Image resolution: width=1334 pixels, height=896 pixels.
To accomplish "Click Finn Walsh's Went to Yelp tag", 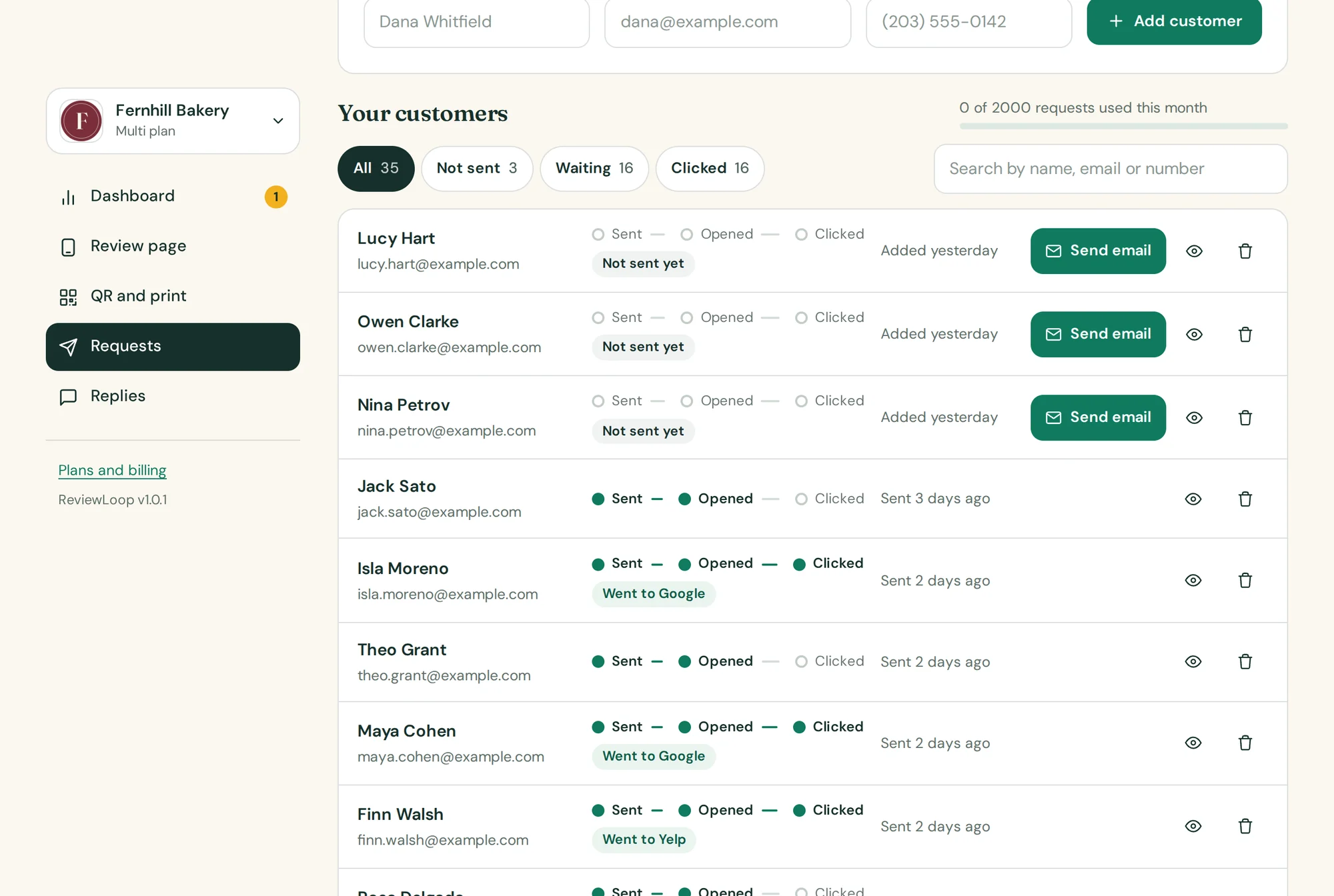I will (x=644, y=840).
